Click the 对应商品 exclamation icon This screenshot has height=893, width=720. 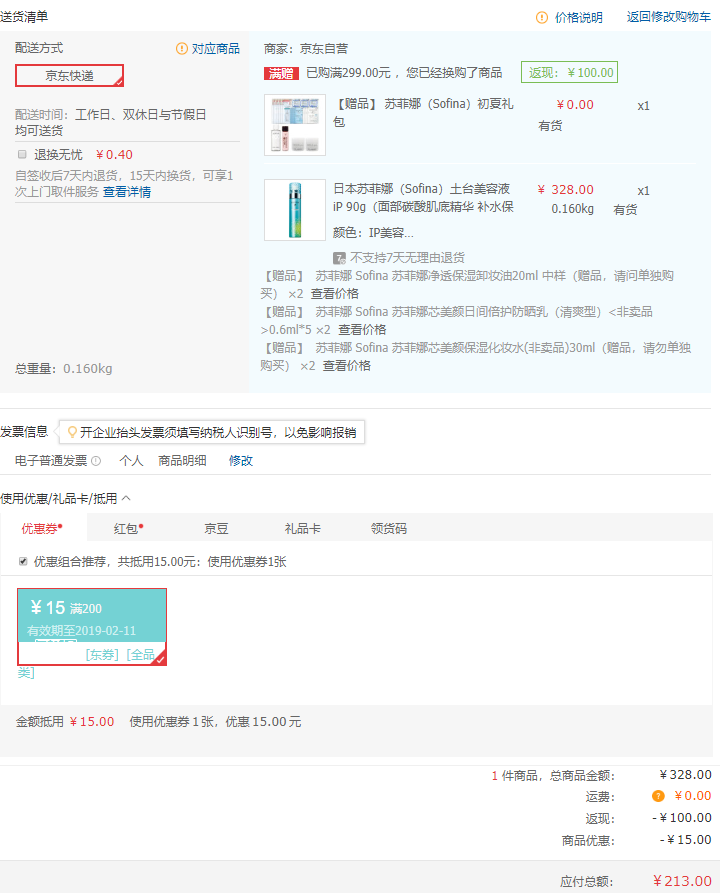(x=182, y=49)
